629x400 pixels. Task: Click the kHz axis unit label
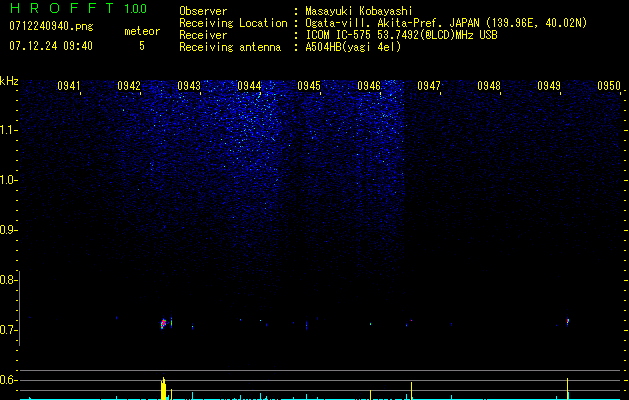click(9, 81)
